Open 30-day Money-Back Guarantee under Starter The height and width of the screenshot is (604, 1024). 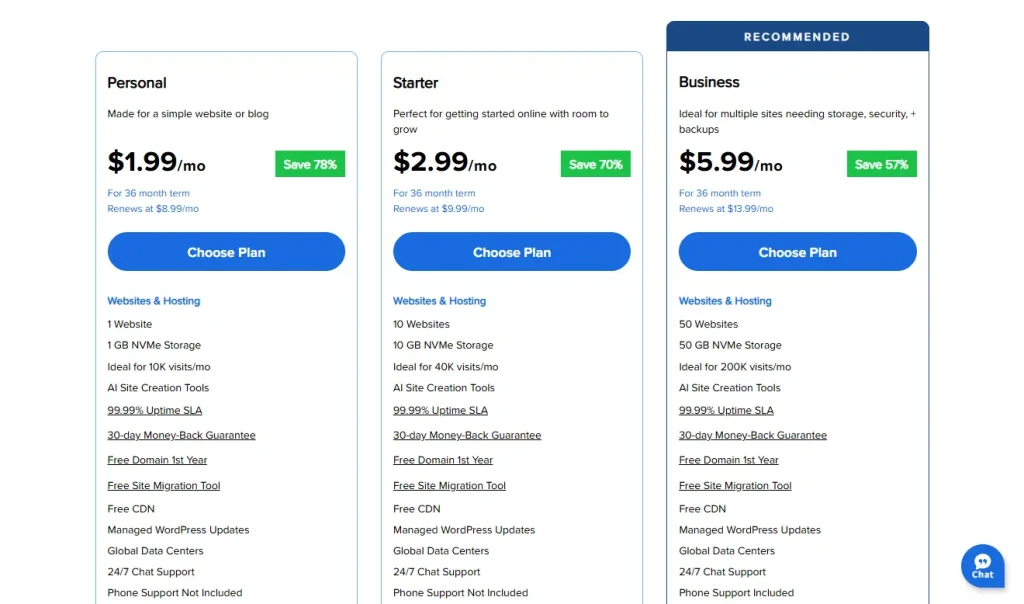coord(467,435)
